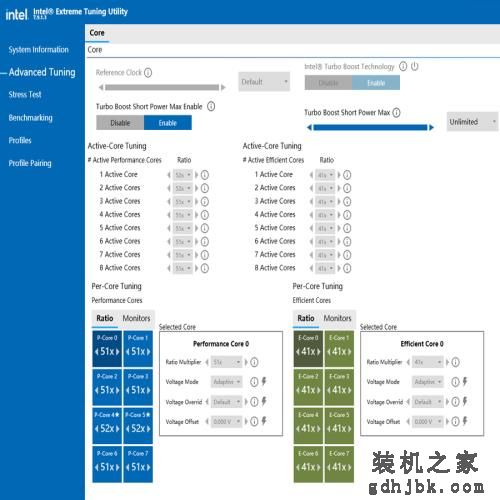The height and width of the screenshot is (500, 500).
Task: Select the P-Core 4 tile
Action: pos(107,426)
